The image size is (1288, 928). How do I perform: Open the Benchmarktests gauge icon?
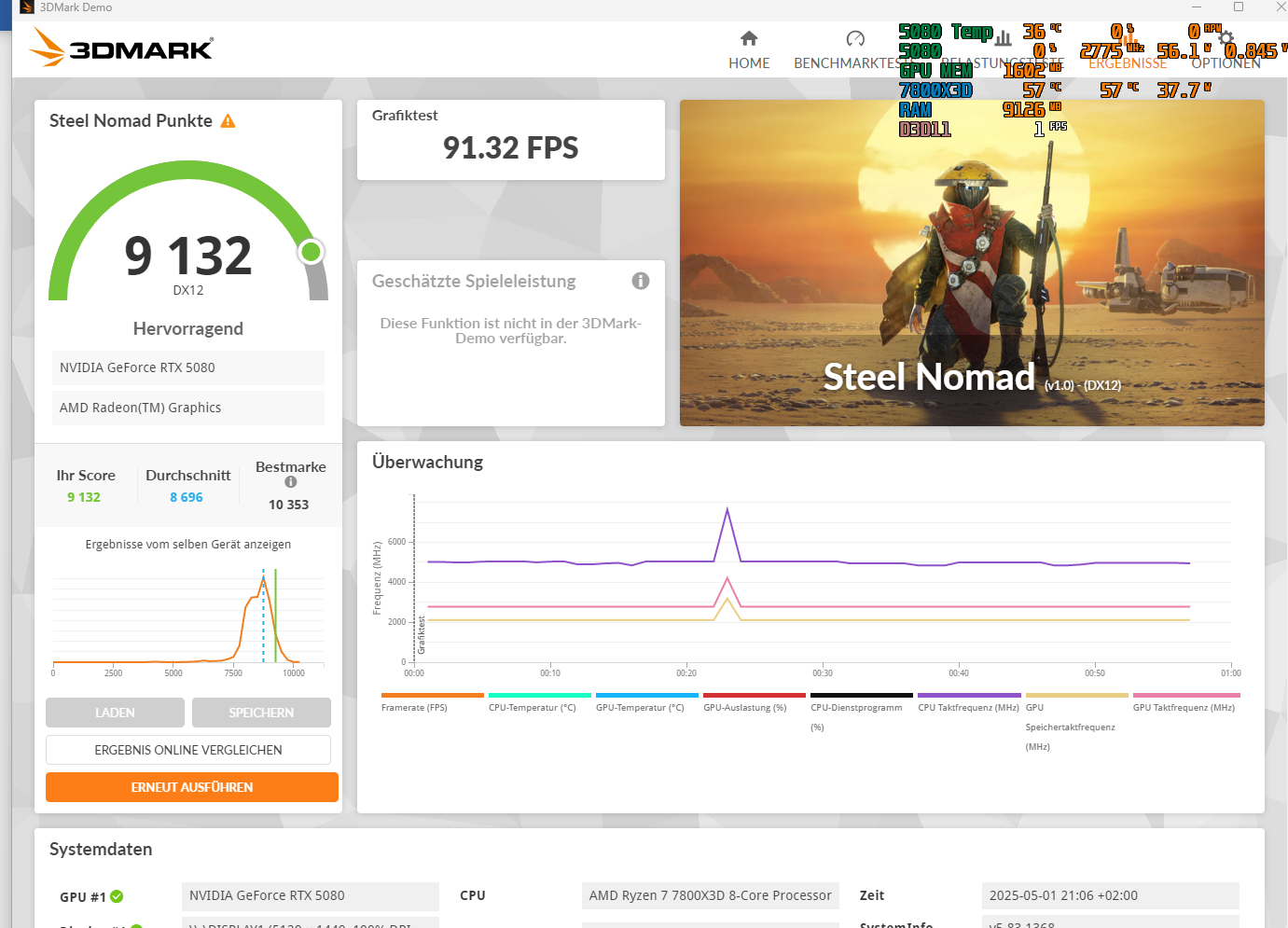click(855, 38)
